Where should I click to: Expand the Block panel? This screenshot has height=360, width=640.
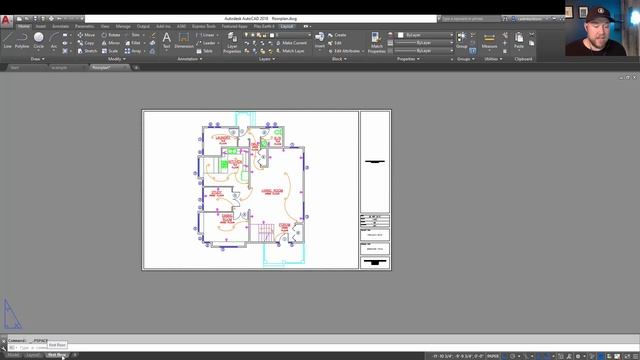click(x=339, y=59)
